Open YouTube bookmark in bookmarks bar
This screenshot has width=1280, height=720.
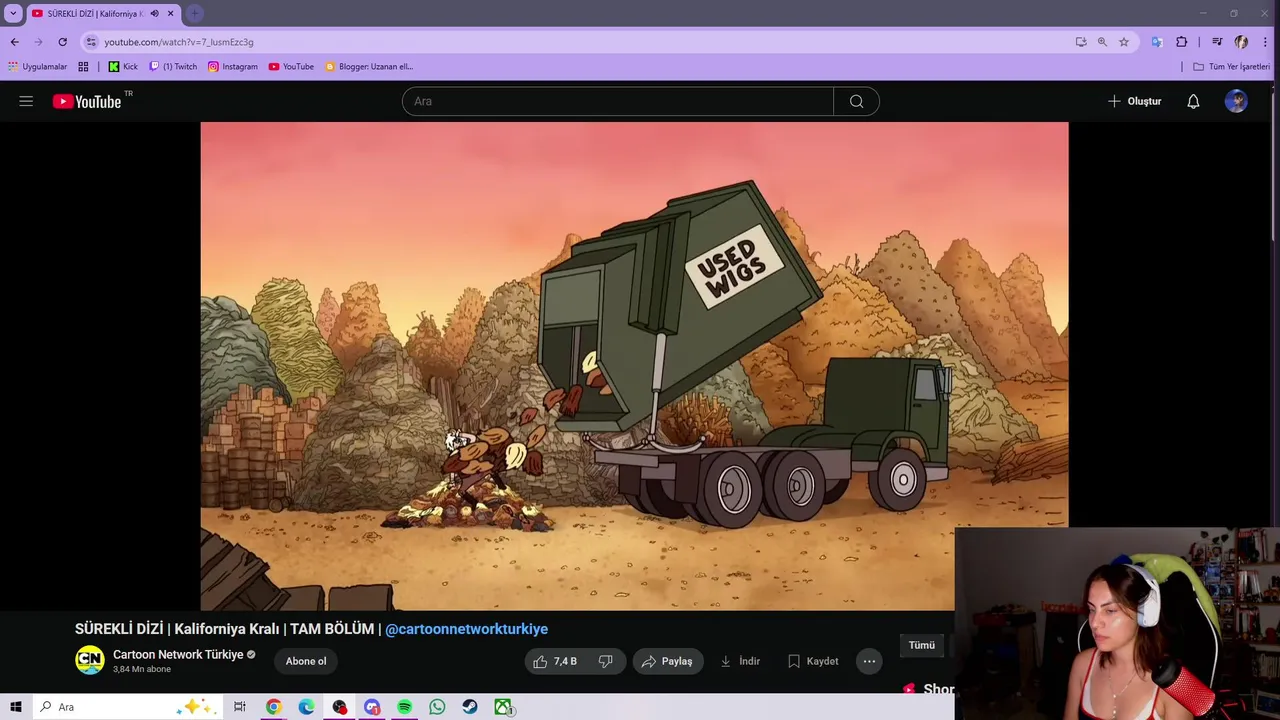[291, 66]
